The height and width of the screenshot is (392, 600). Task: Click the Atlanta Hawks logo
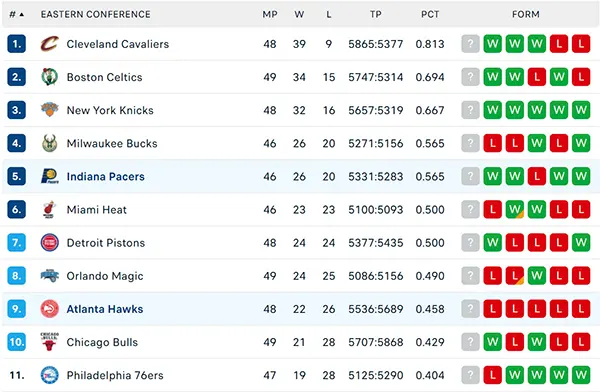50,309
